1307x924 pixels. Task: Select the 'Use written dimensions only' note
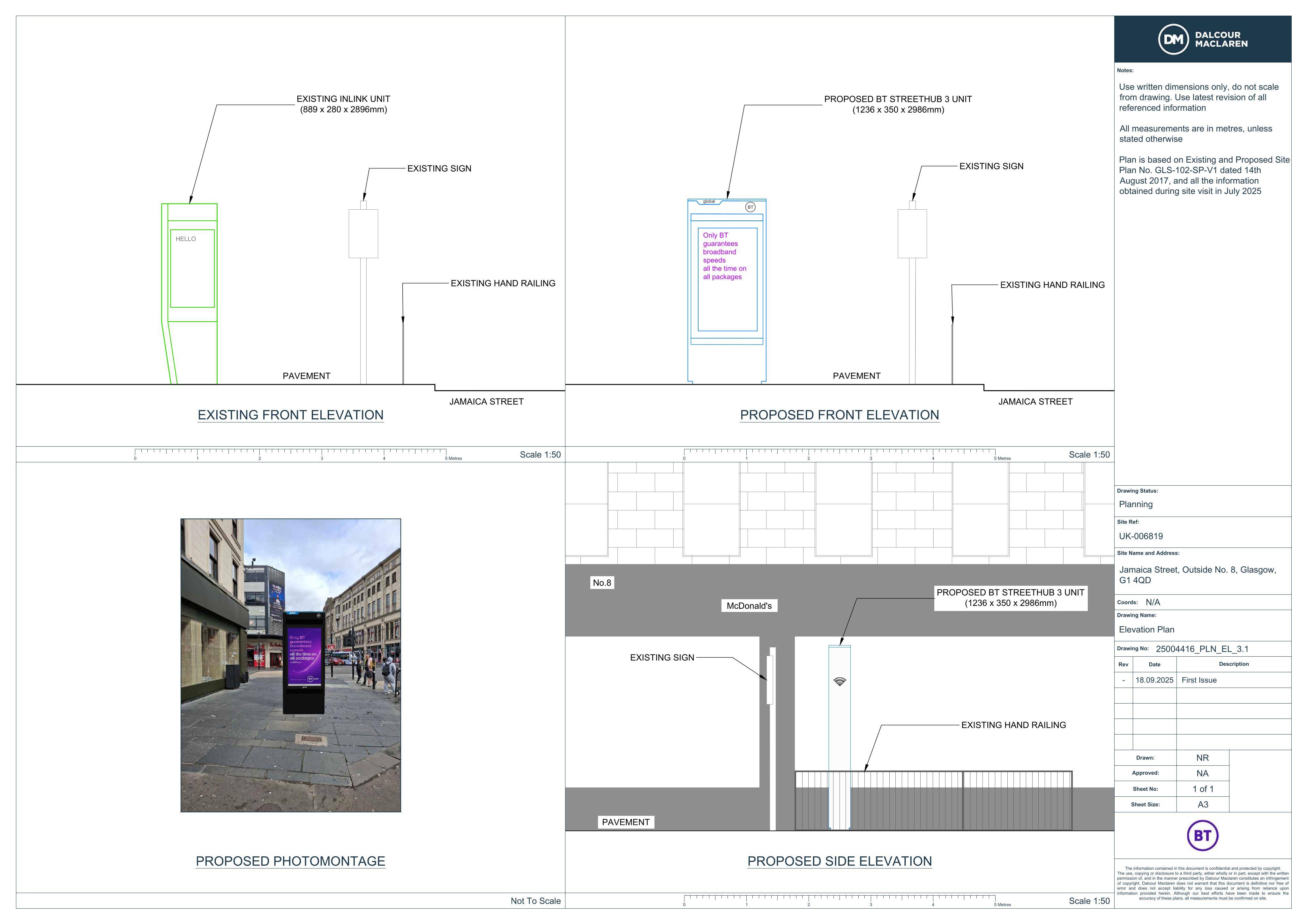pos(1198,97)
